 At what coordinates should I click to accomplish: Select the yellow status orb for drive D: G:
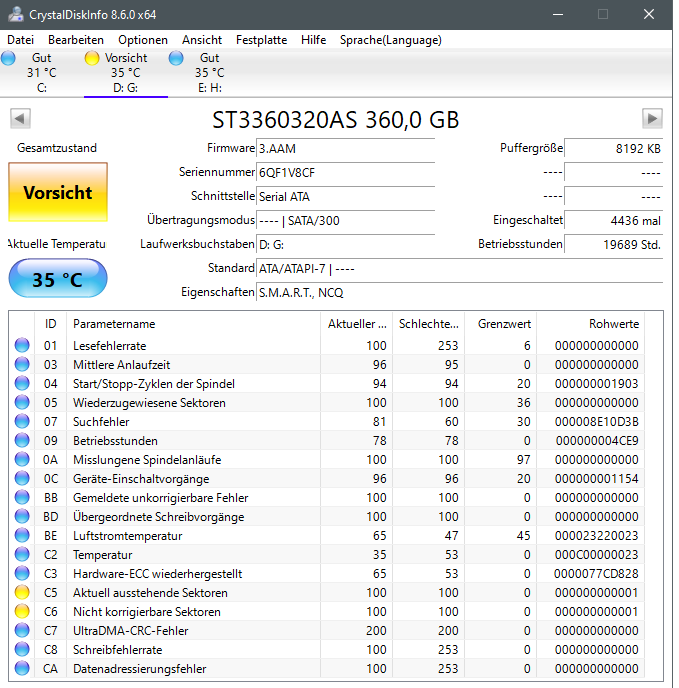pos(92,58)
